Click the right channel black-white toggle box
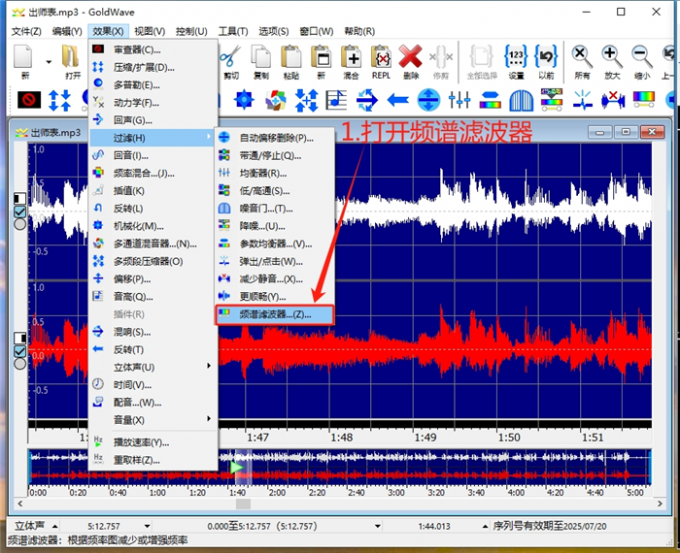Viewport: 680px width, 553px height. [x=20, y=338]
